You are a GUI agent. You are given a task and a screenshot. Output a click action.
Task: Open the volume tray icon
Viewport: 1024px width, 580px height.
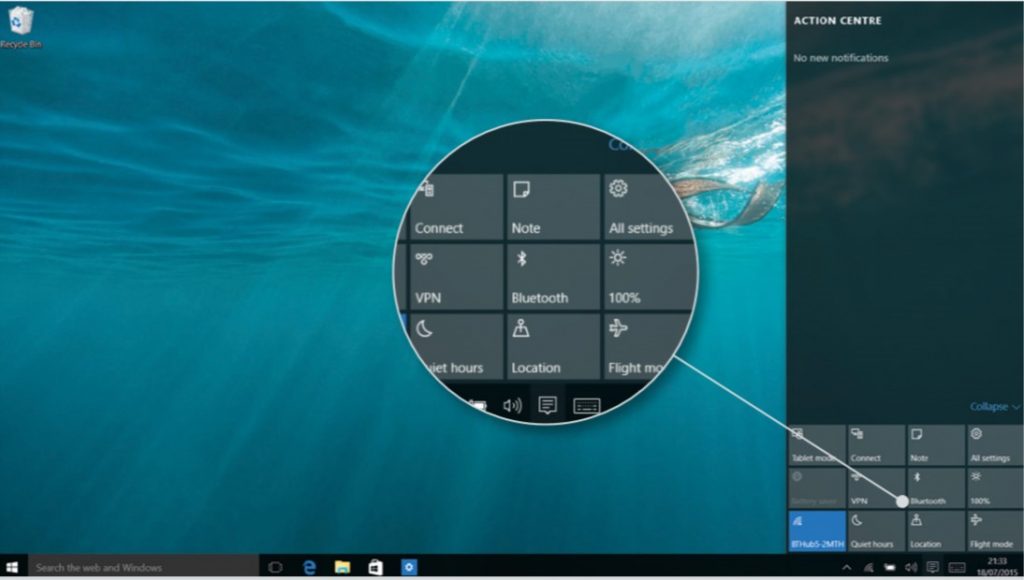911,568
